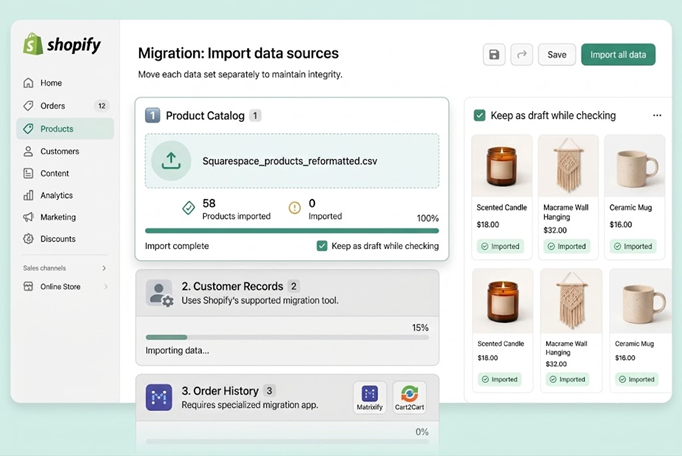Expand the Online Store chevron
The width and height of the screenshot is (682, 456).
click(x=106, y=286)
